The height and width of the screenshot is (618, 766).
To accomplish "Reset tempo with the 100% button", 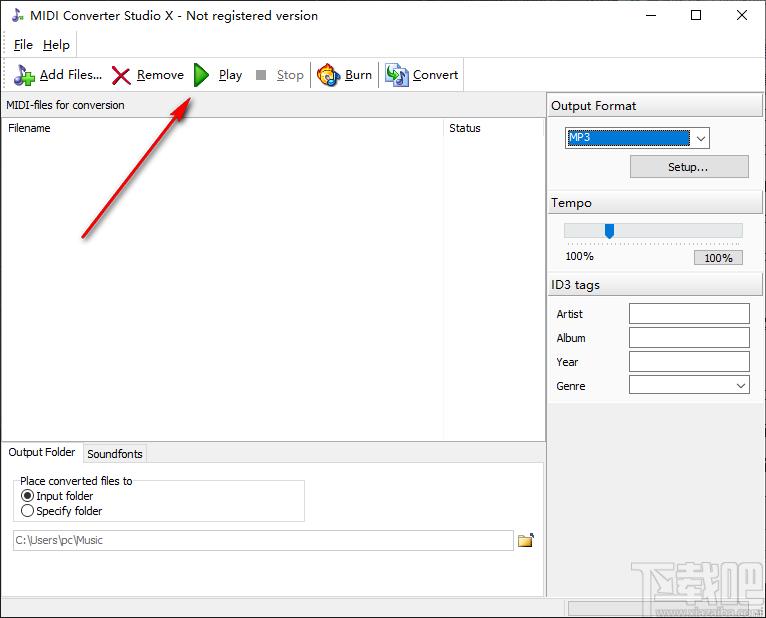I will pos(718,258).
